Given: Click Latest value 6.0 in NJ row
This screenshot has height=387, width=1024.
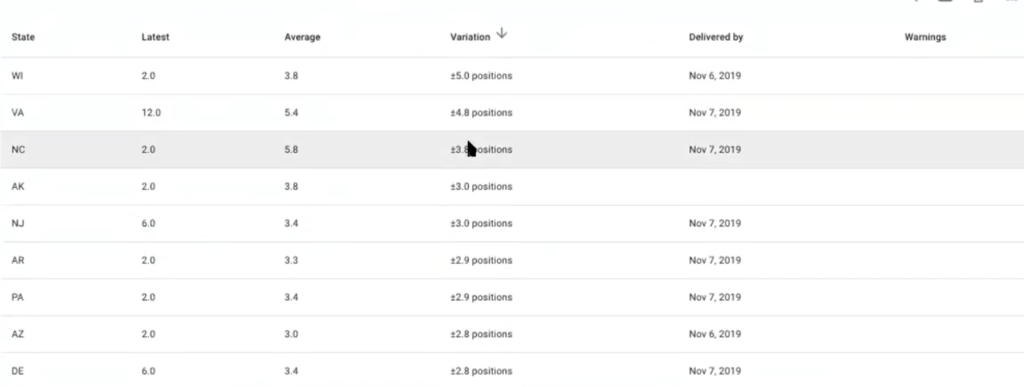Looking at the screenshot, I should point(148,223).
